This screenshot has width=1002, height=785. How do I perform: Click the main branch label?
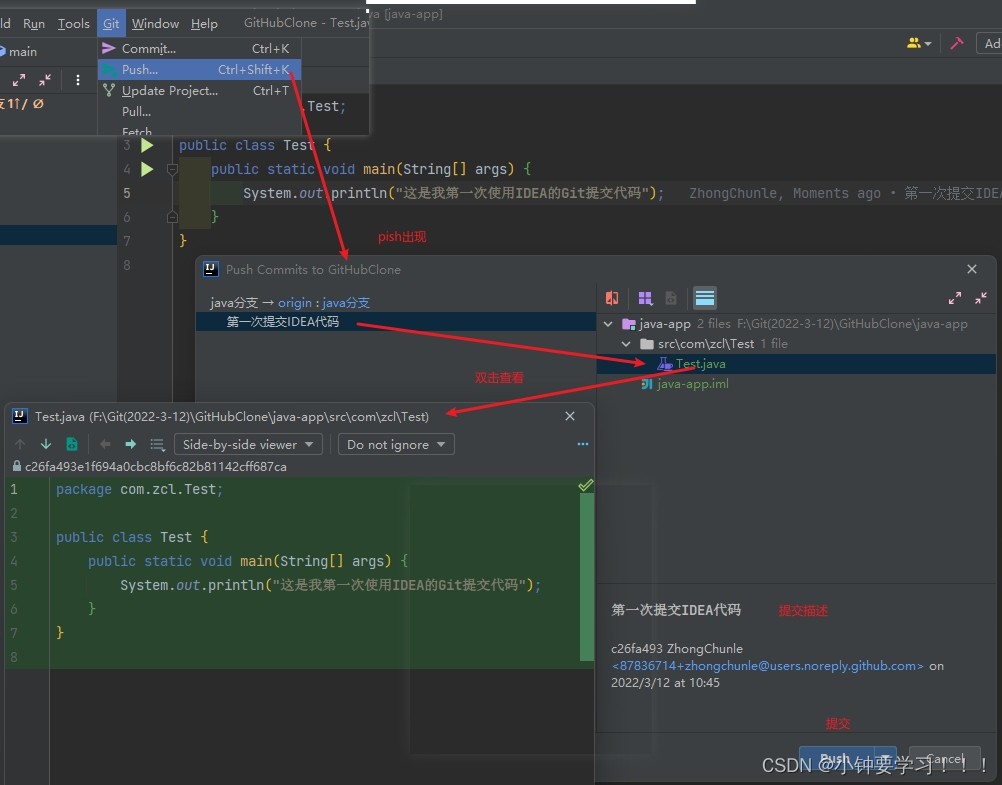pos(22,52)
